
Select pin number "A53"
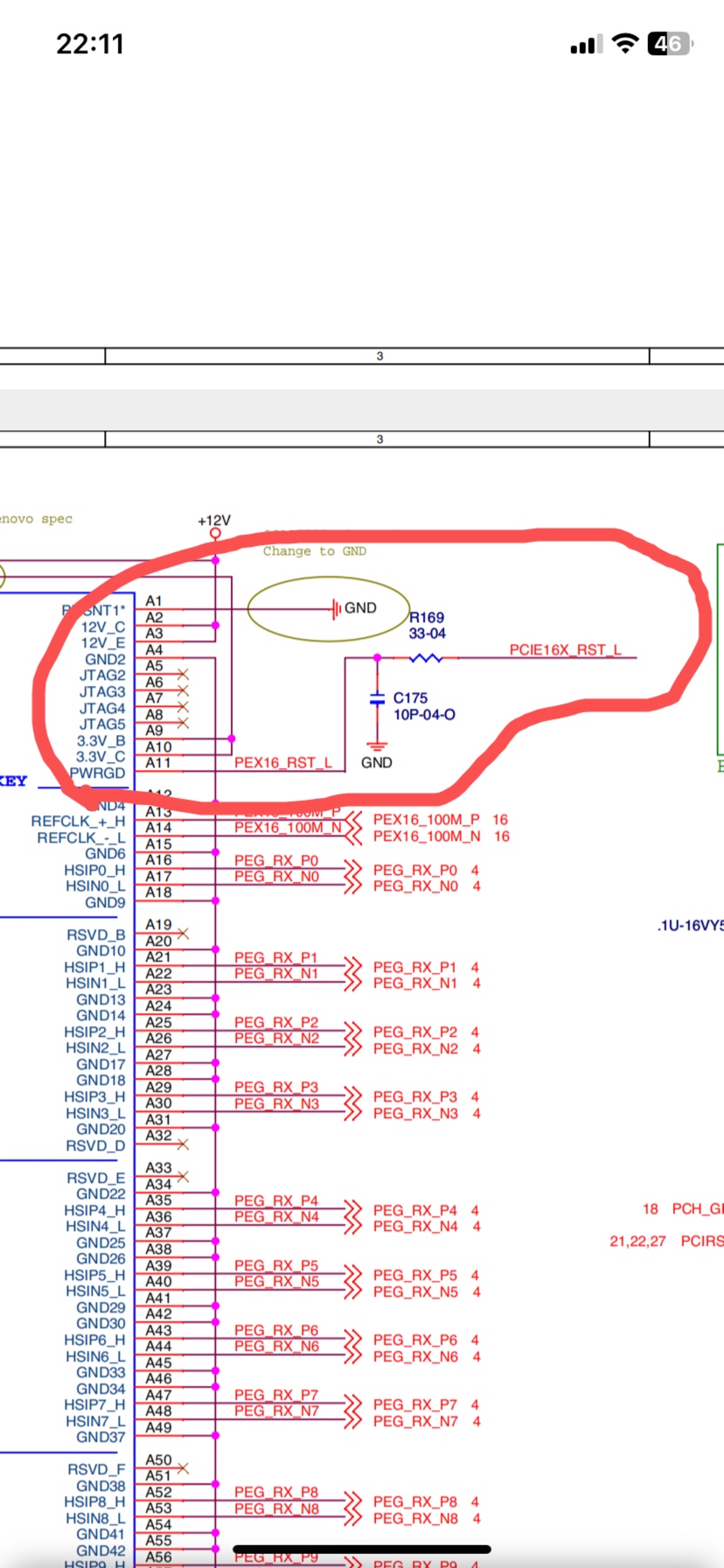158,1508
